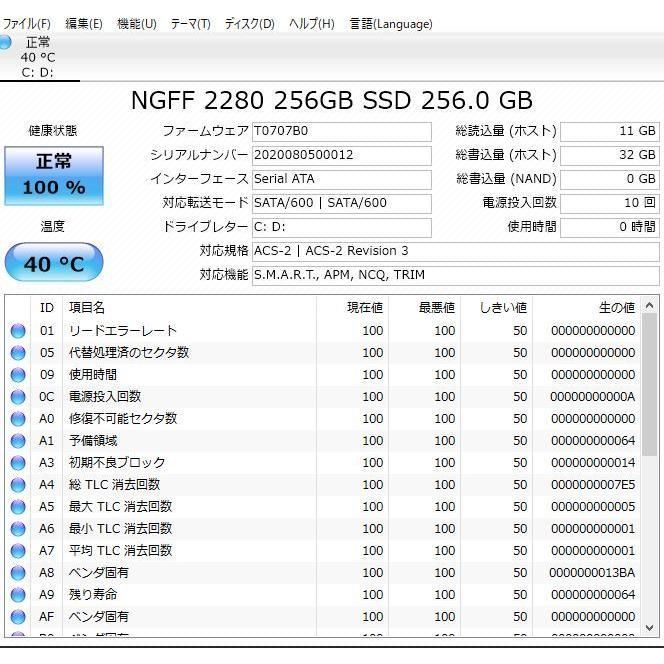Click the 項目名 column header
The height and width of the screenshot is (664, 664).
click(189, 308)
